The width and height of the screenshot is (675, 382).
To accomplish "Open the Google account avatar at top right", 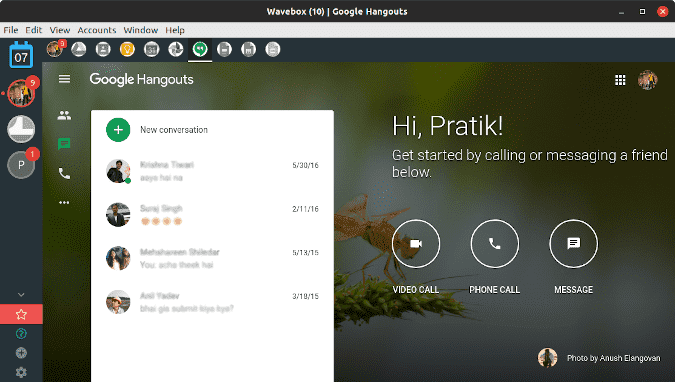I will tap(647, 80).
